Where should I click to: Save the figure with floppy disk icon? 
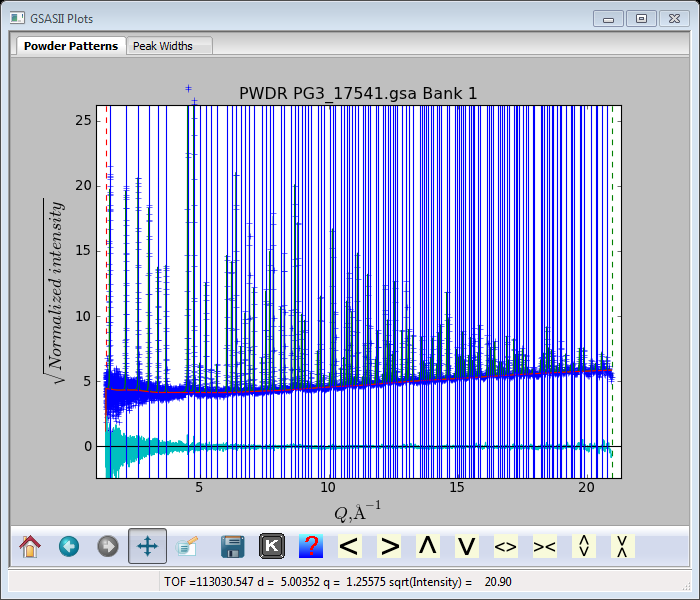pyautogui.click(x=233, y=546)
